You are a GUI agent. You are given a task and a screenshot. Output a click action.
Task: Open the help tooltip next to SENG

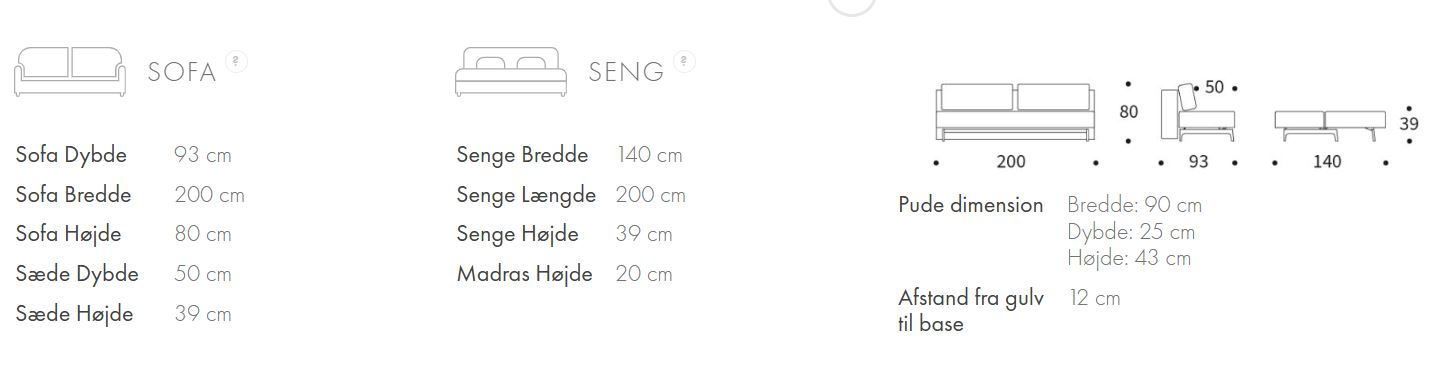pyautogui.click(x=684, y=61)
